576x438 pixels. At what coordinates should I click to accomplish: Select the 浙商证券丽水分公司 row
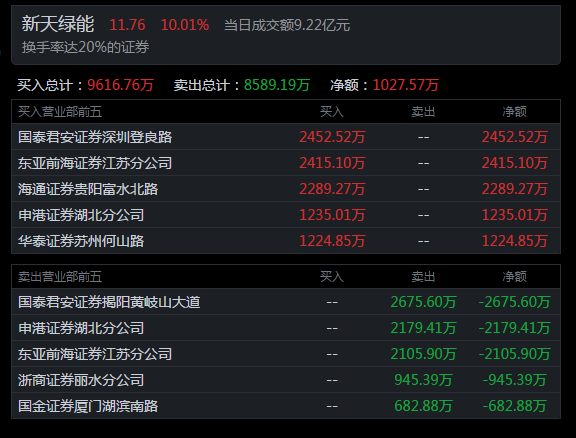coord(286,380)
